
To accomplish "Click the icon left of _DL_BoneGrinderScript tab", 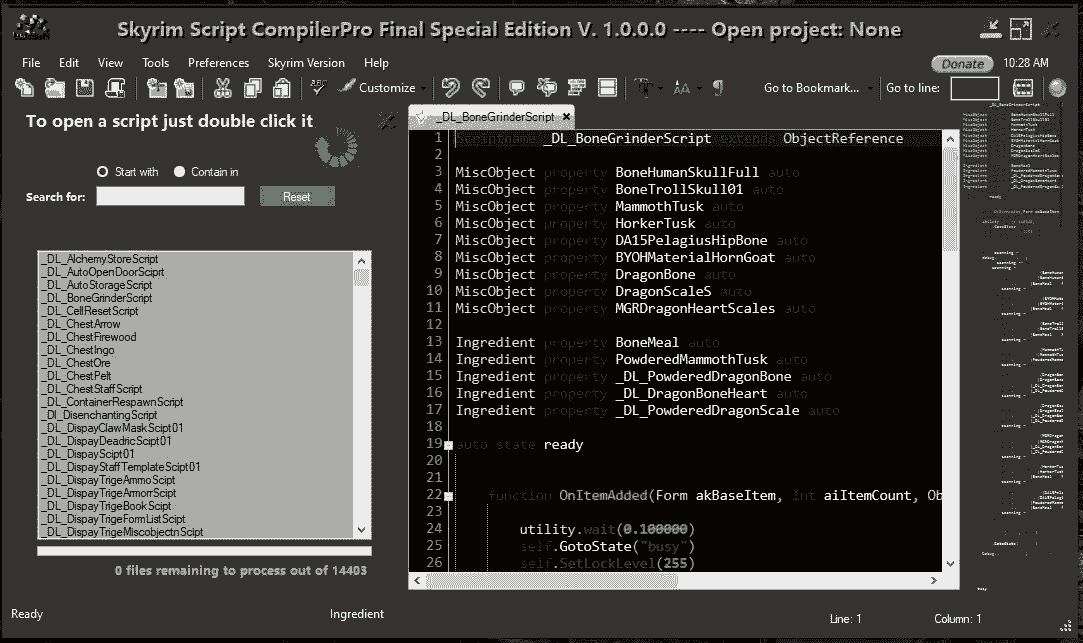I will pos(421,117).
